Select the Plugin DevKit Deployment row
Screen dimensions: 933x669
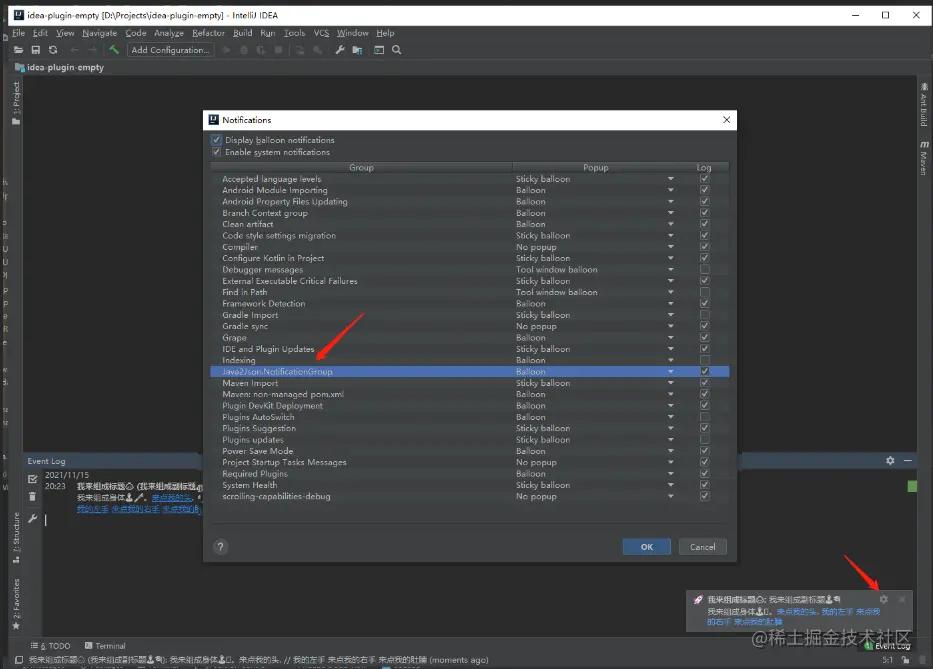point(469,406)
